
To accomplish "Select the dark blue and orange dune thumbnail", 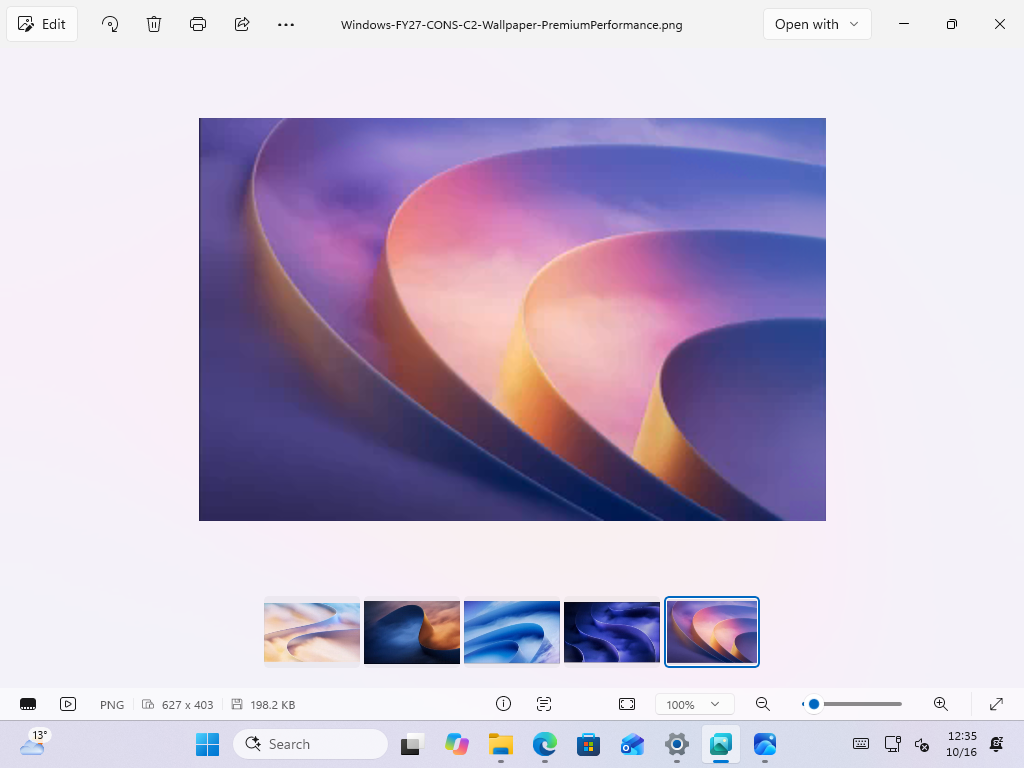I will coord(412,632).
